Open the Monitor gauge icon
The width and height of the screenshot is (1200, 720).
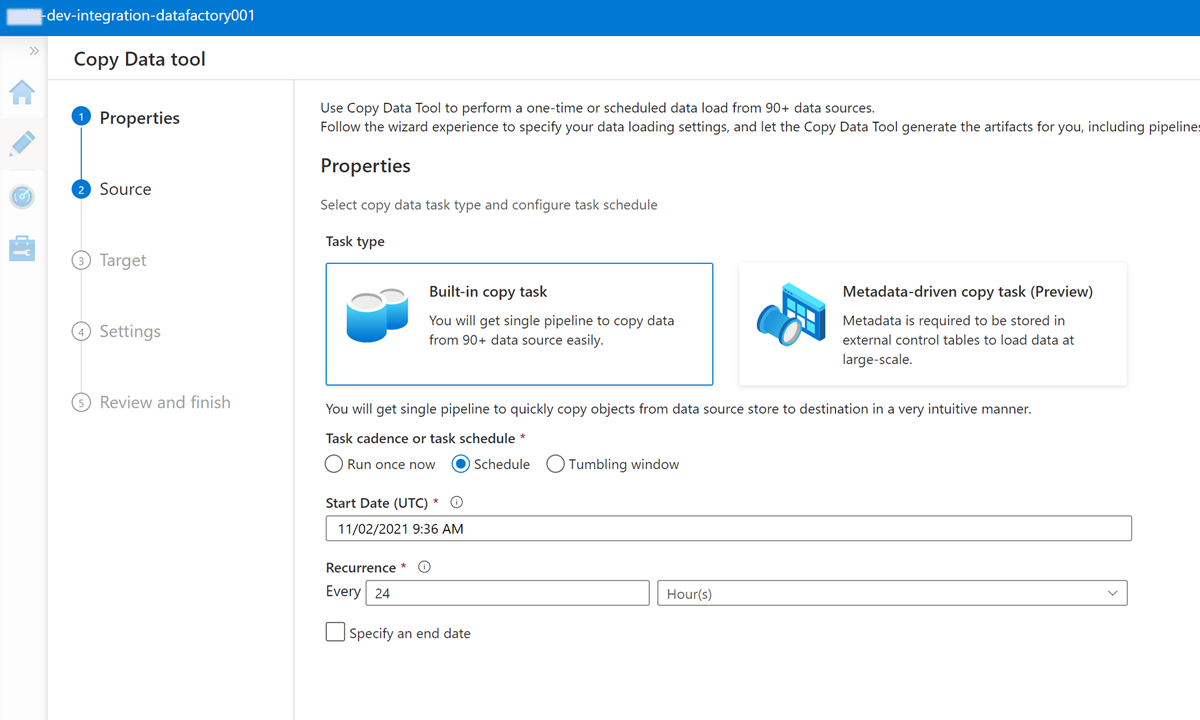click(x=22, y=196)
